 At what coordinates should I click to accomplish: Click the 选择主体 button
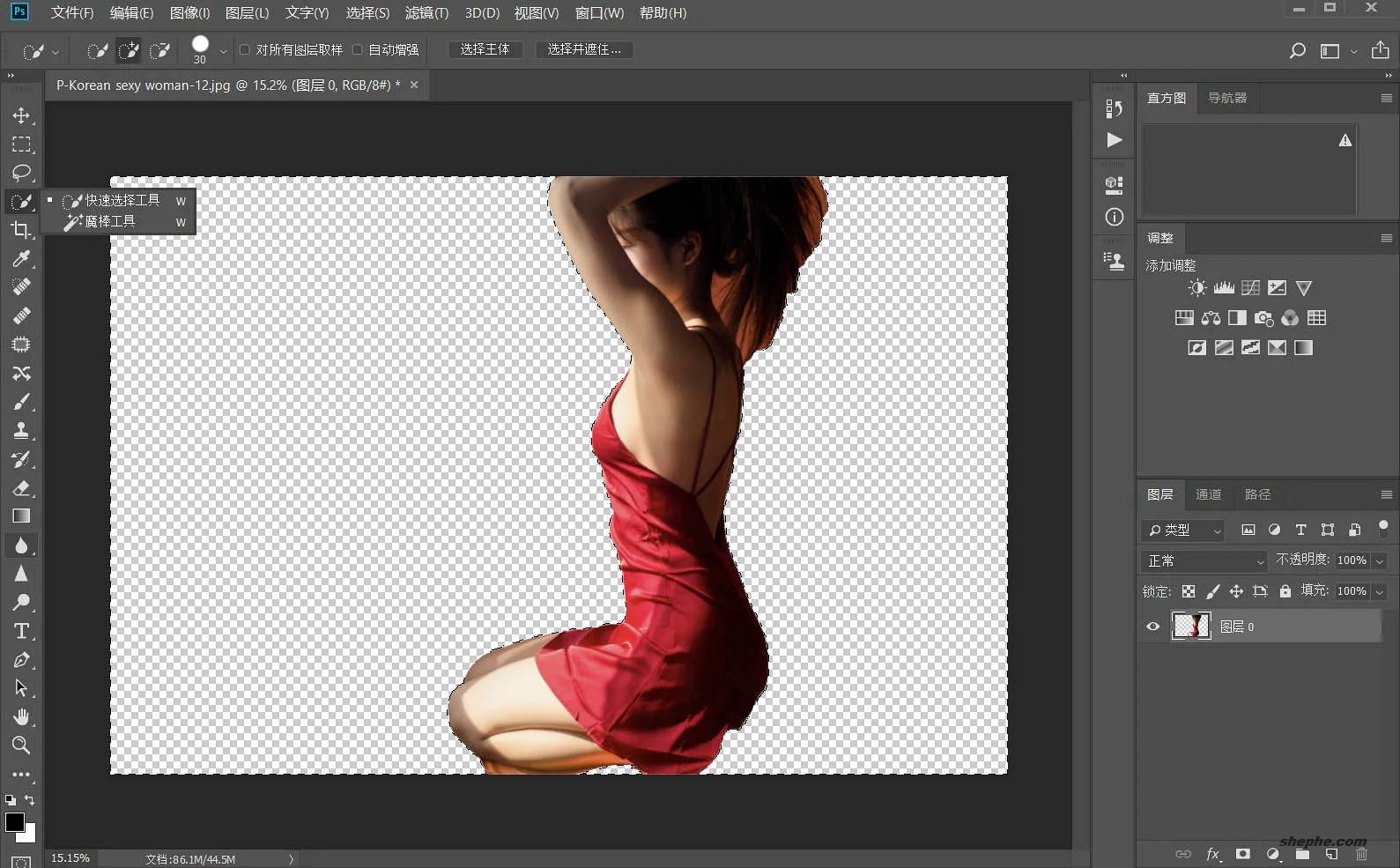click(x=485, y=49)
